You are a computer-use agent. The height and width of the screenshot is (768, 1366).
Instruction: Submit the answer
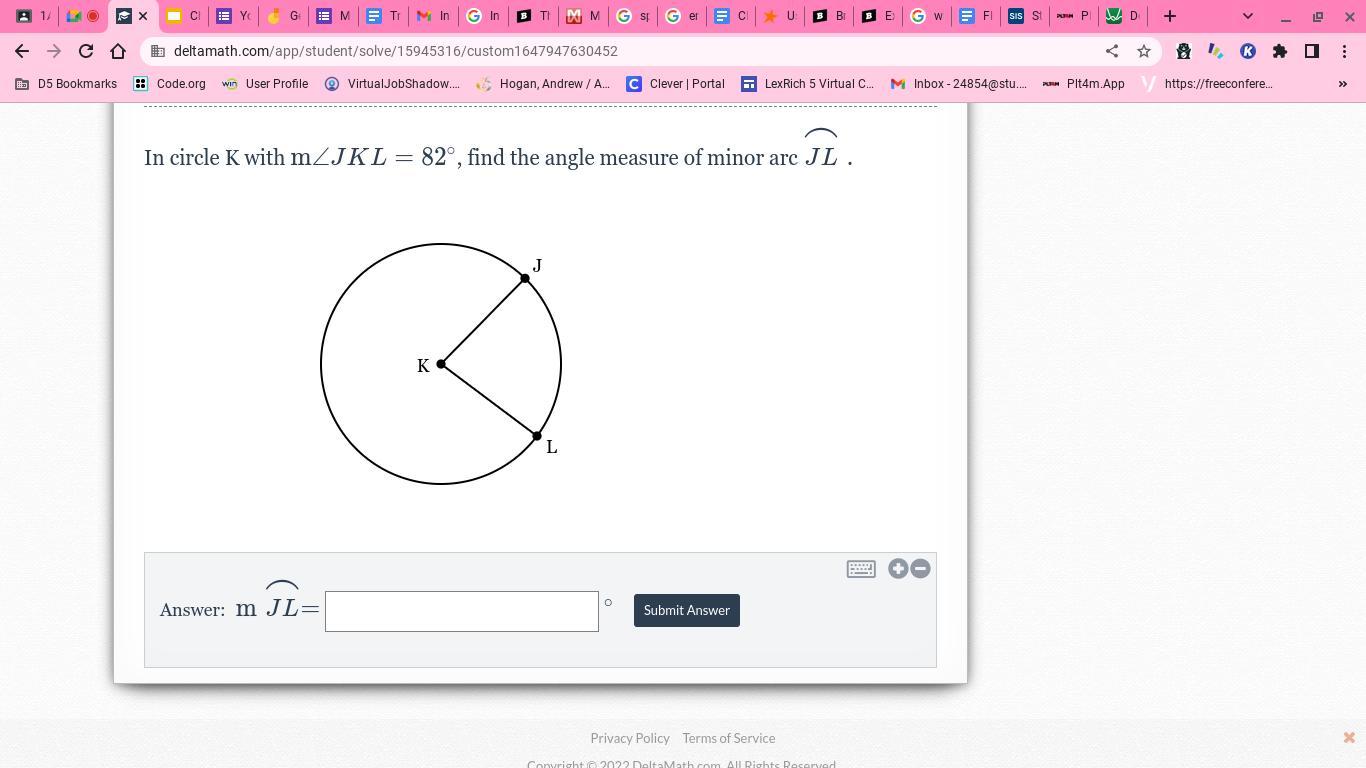coord(687,611)
